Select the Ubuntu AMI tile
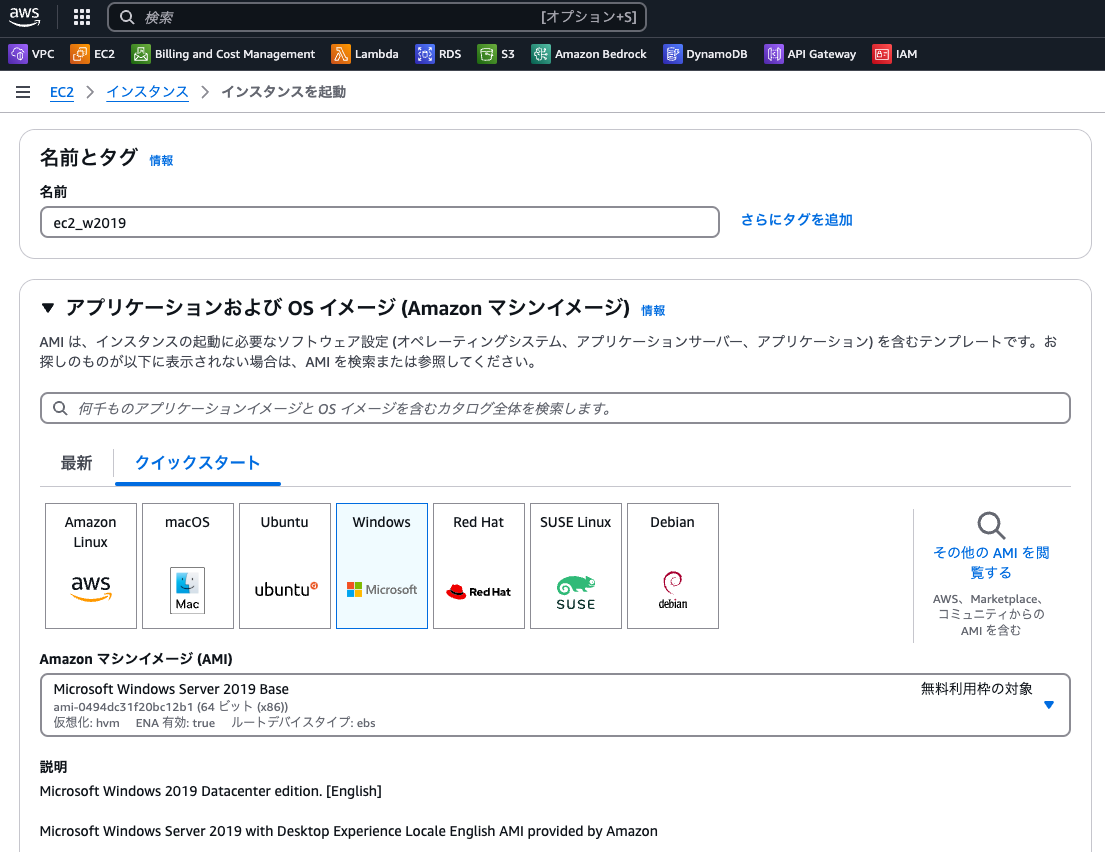 coord(285,566)
